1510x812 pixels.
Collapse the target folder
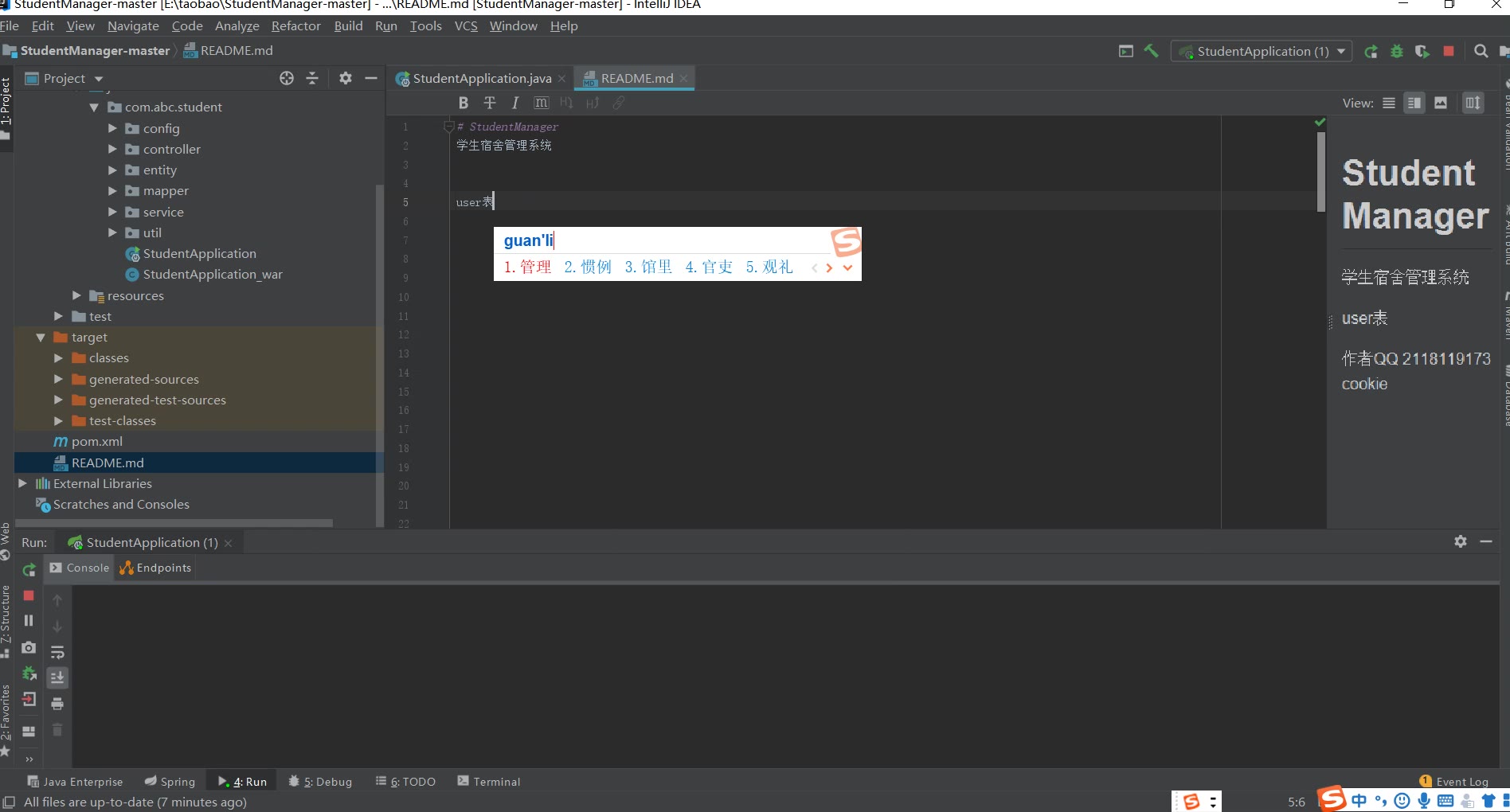41,338
